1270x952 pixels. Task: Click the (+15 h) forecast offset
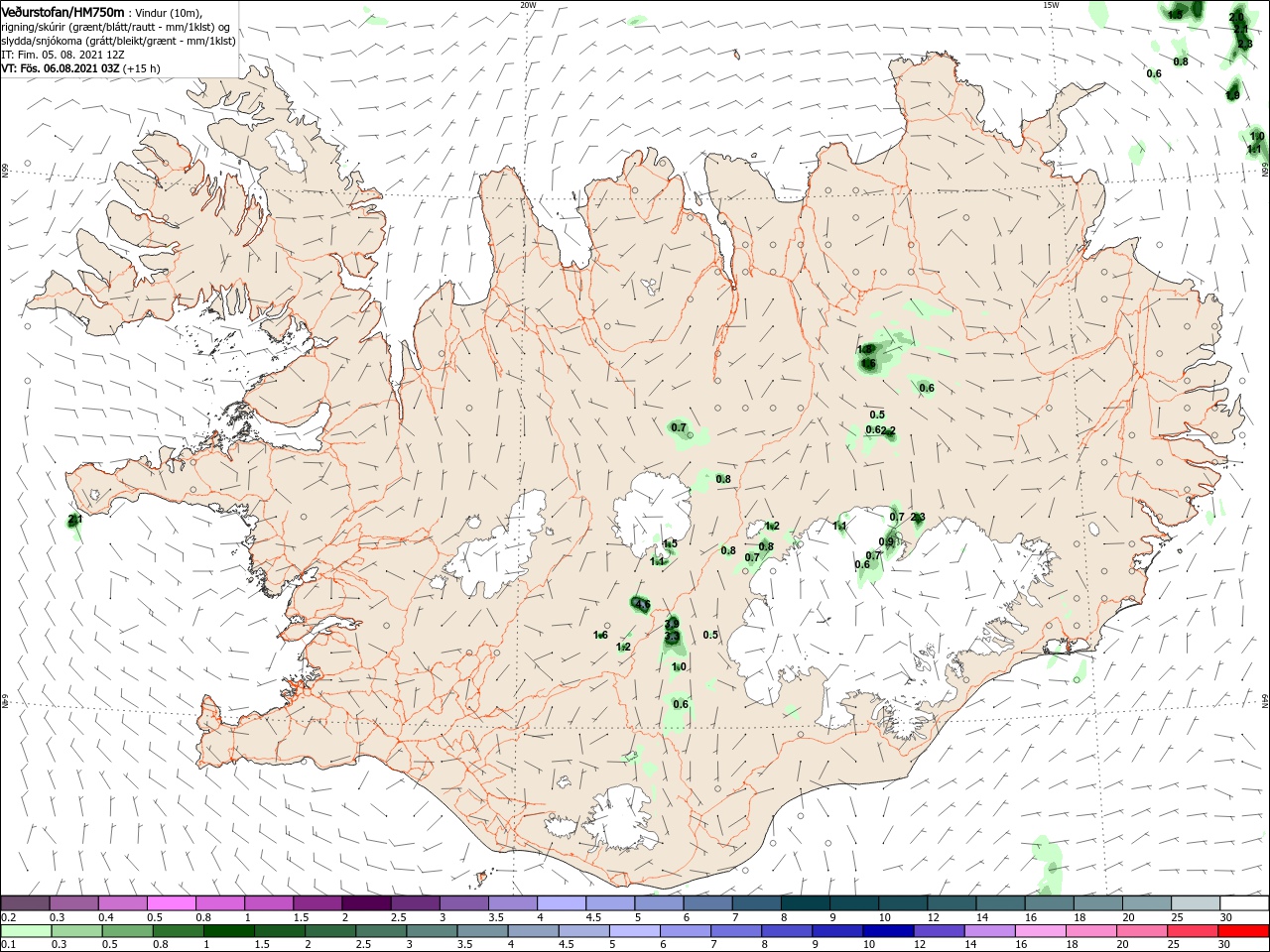tap(142, 68)
